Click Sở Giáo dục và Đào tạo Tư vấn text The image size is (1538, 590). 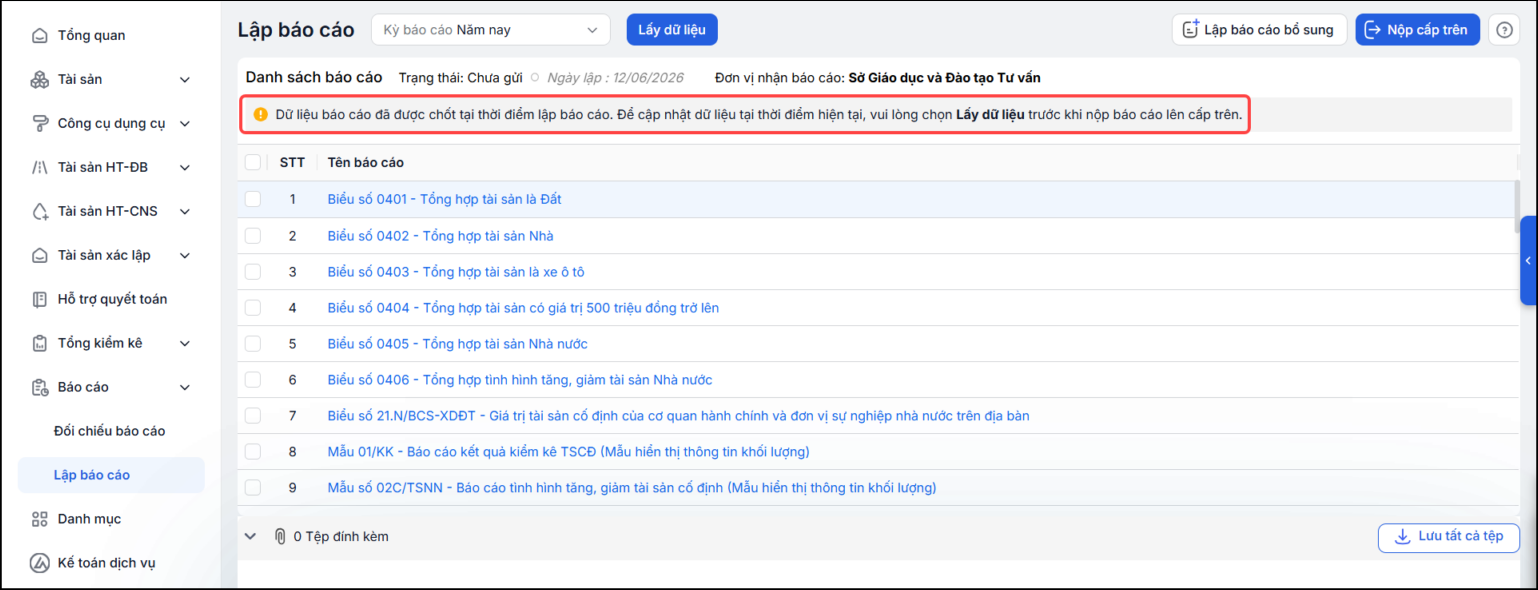click(x=945, y=77)
